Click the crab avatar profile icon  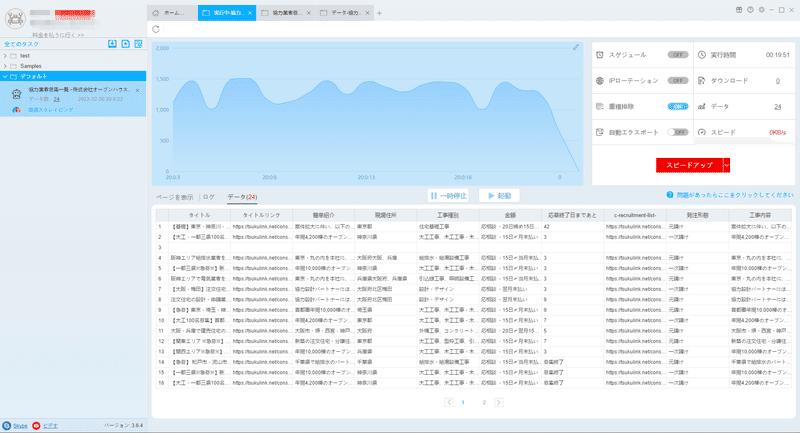click(x=15, y=19)
